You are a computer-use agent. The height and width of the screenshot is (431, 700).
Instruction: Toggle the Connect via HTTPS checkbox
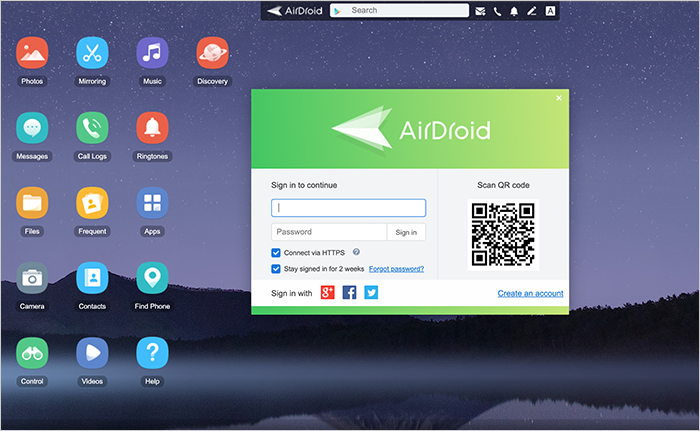point(276,253)
